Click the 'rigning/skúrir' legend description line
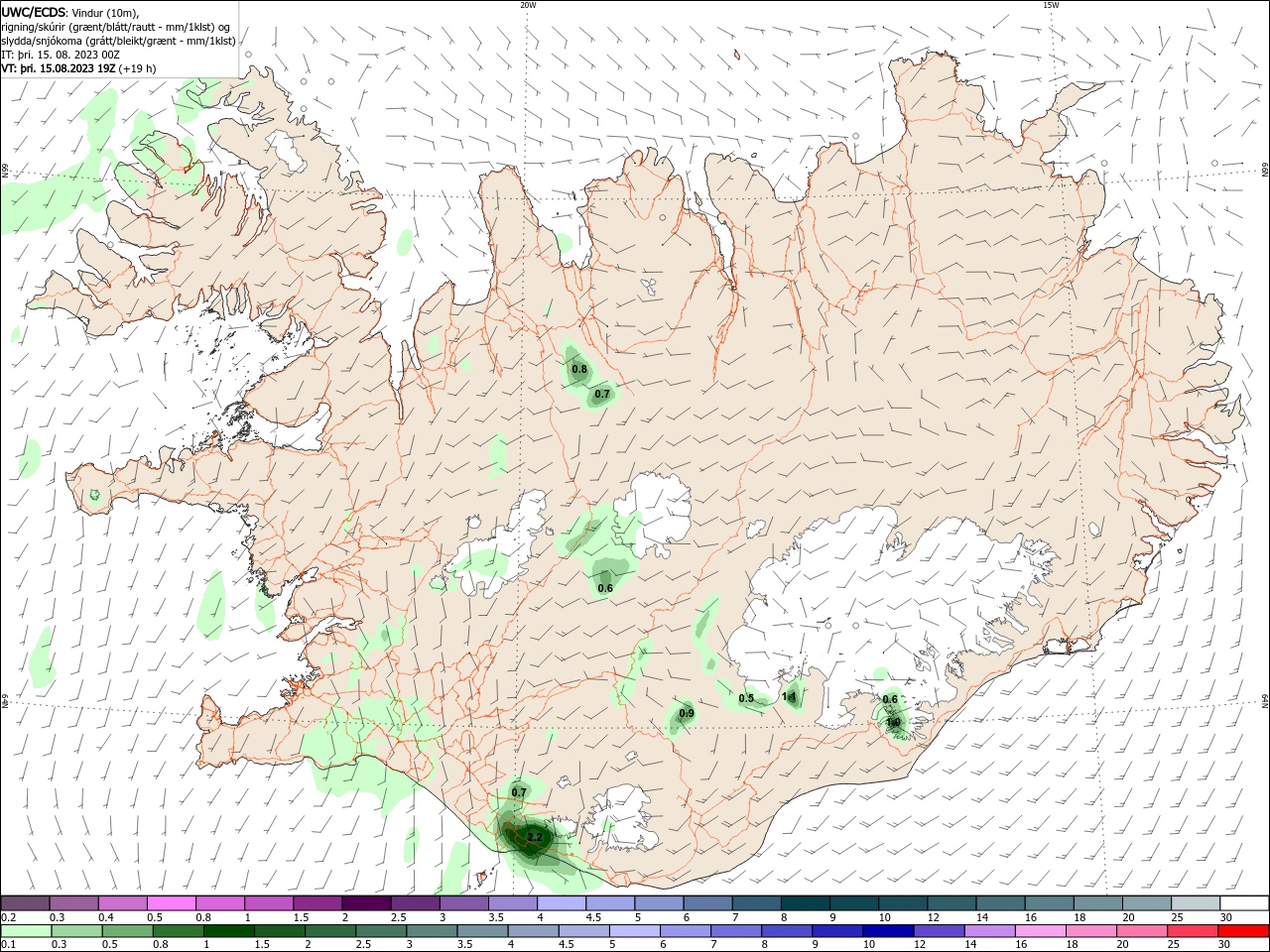This screenshot has height=952, width=1270. 115,27
